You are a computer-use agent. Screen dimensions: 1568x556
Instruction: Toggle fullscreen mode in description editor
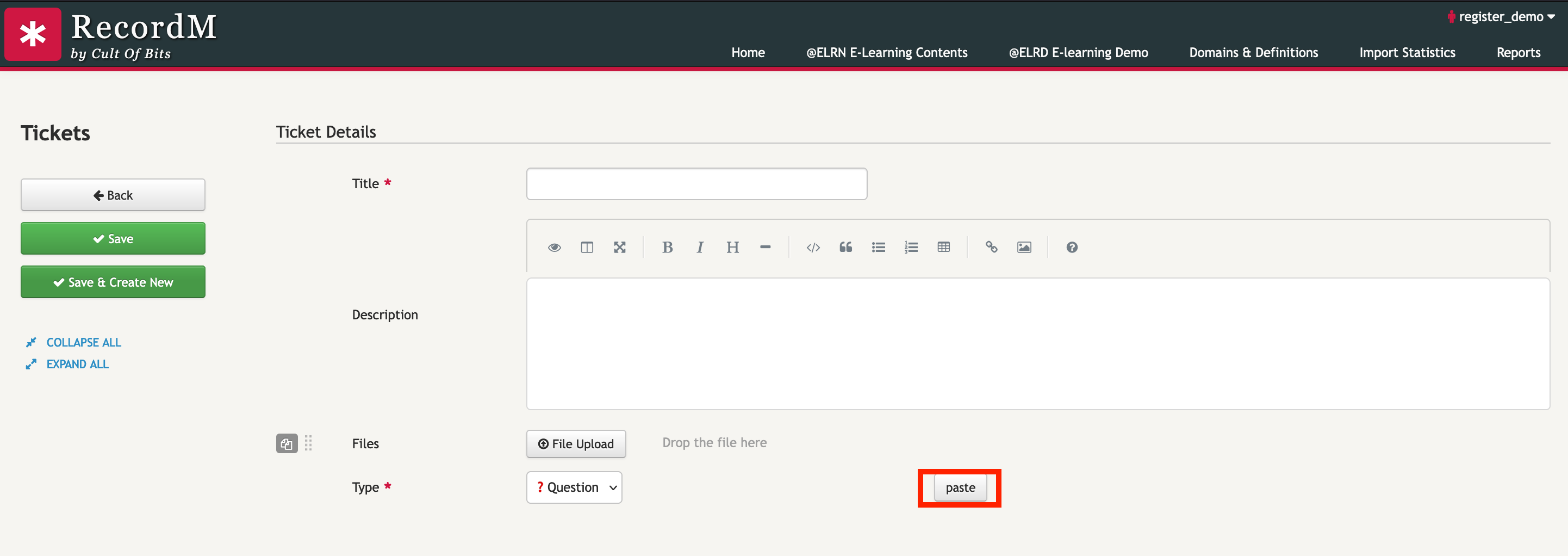tap(620, 247)
